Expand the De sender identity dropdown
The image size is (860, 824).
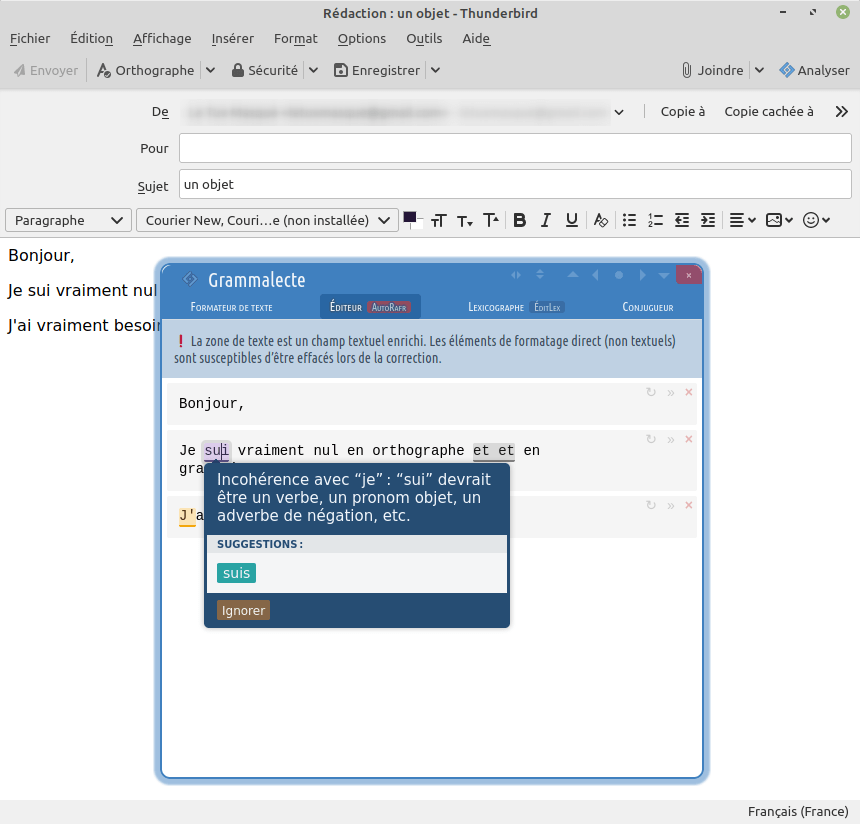pos(619,112)
